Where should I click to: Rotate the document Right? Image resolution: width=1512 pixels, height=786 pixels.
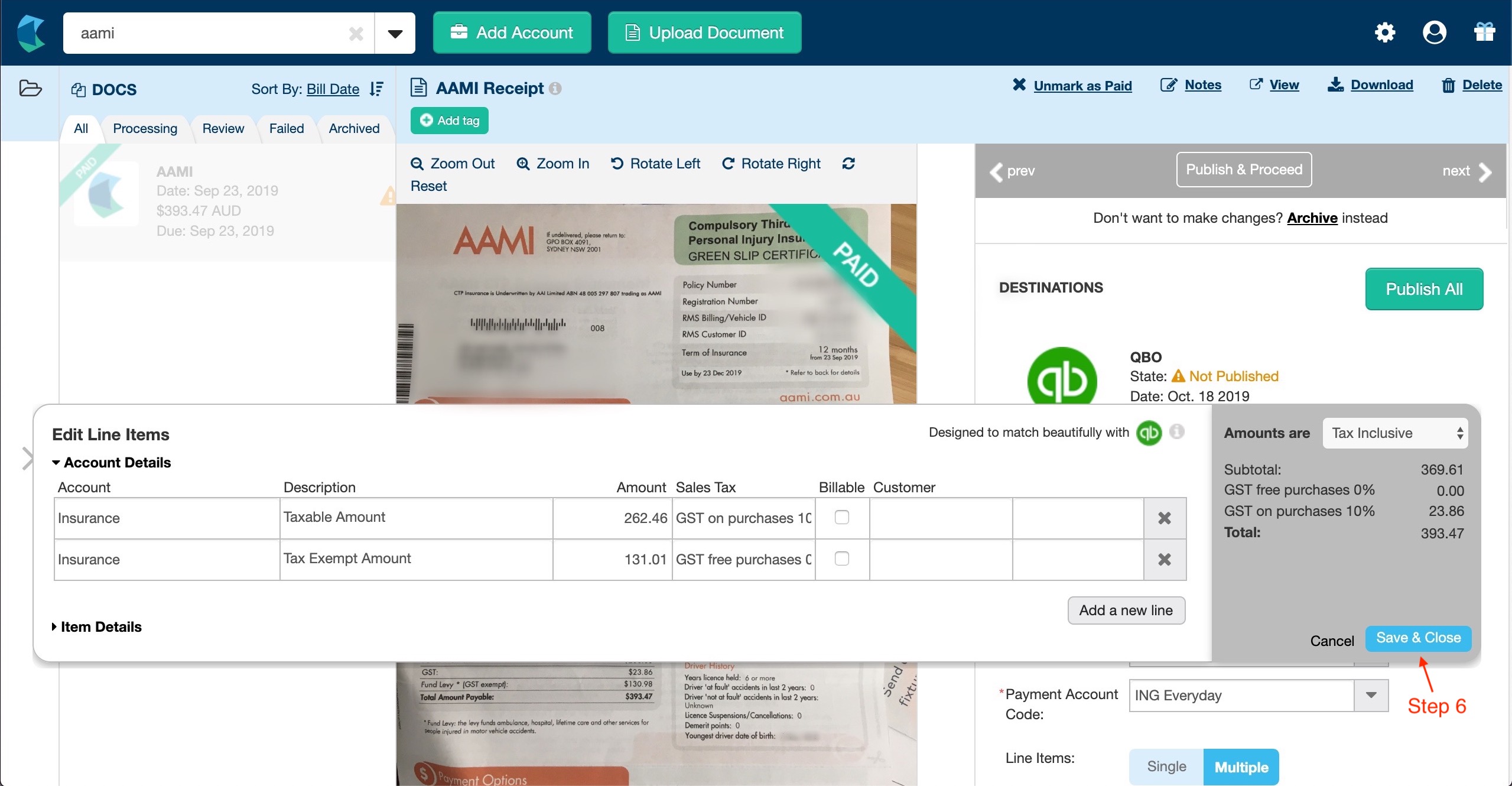point(771,164)
